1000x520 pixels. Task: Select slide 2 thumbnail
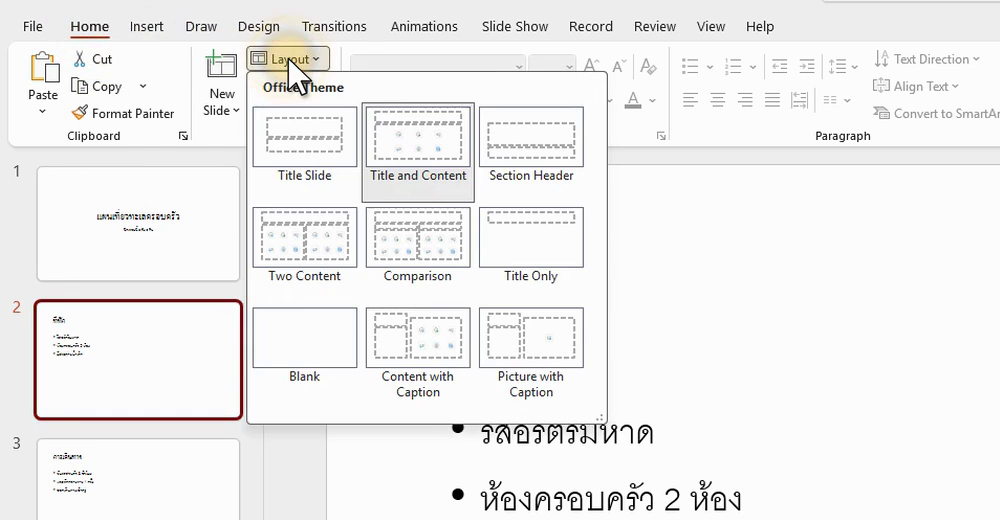coord(138,360)
